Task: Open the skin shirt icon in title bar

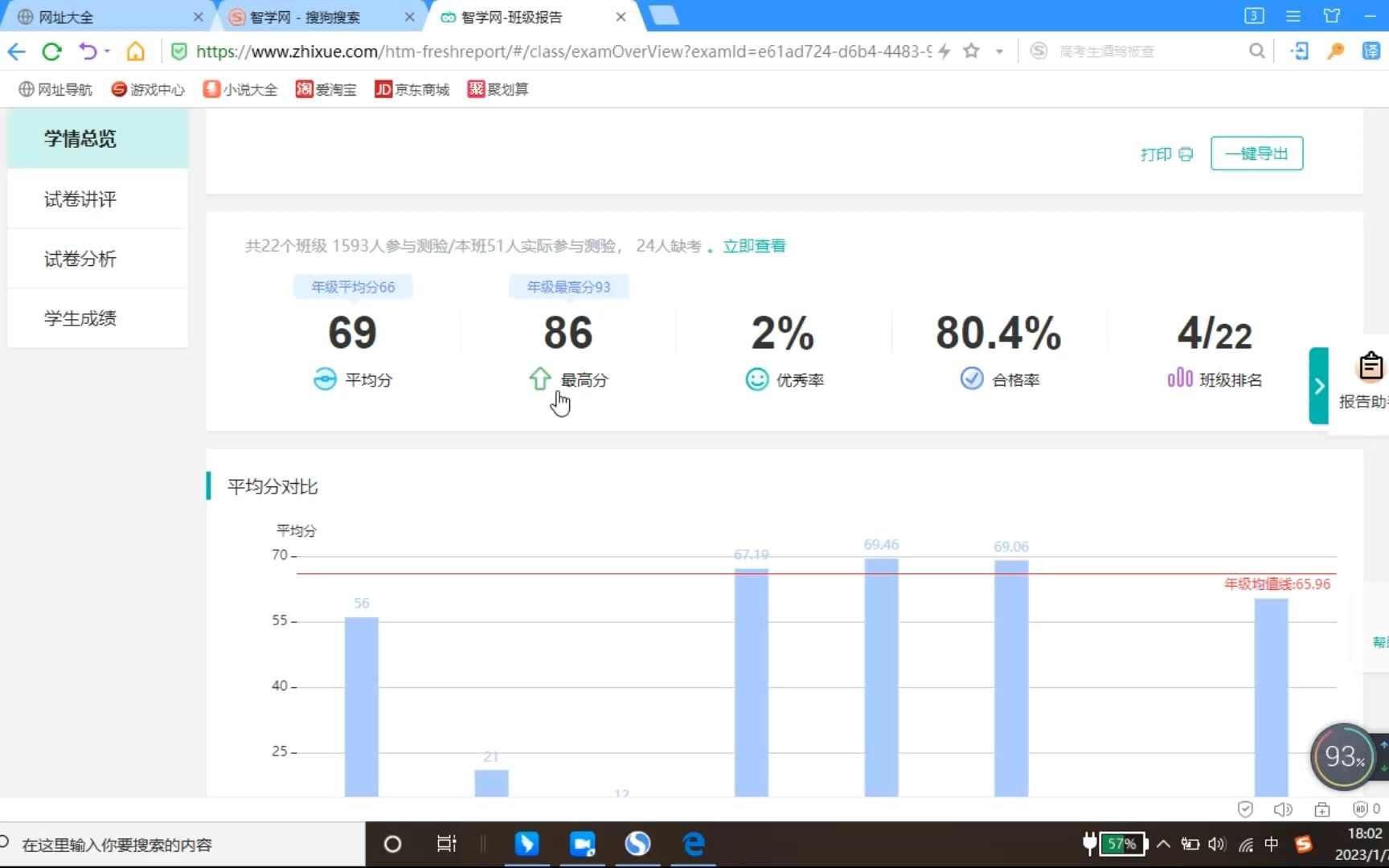Action: coord(1332,16)
